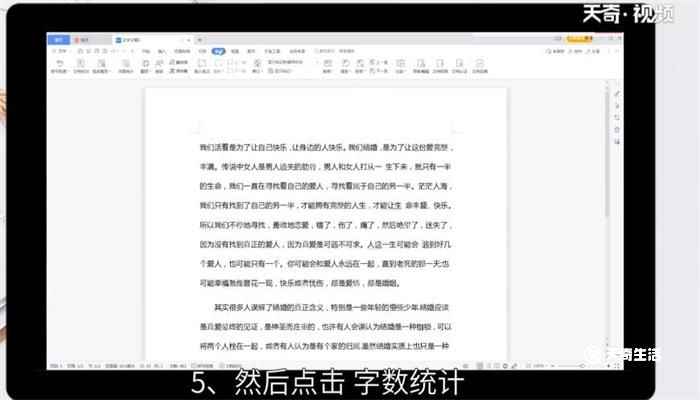Click the fullscreen icon in status bar corner

(x=617, y=366)
